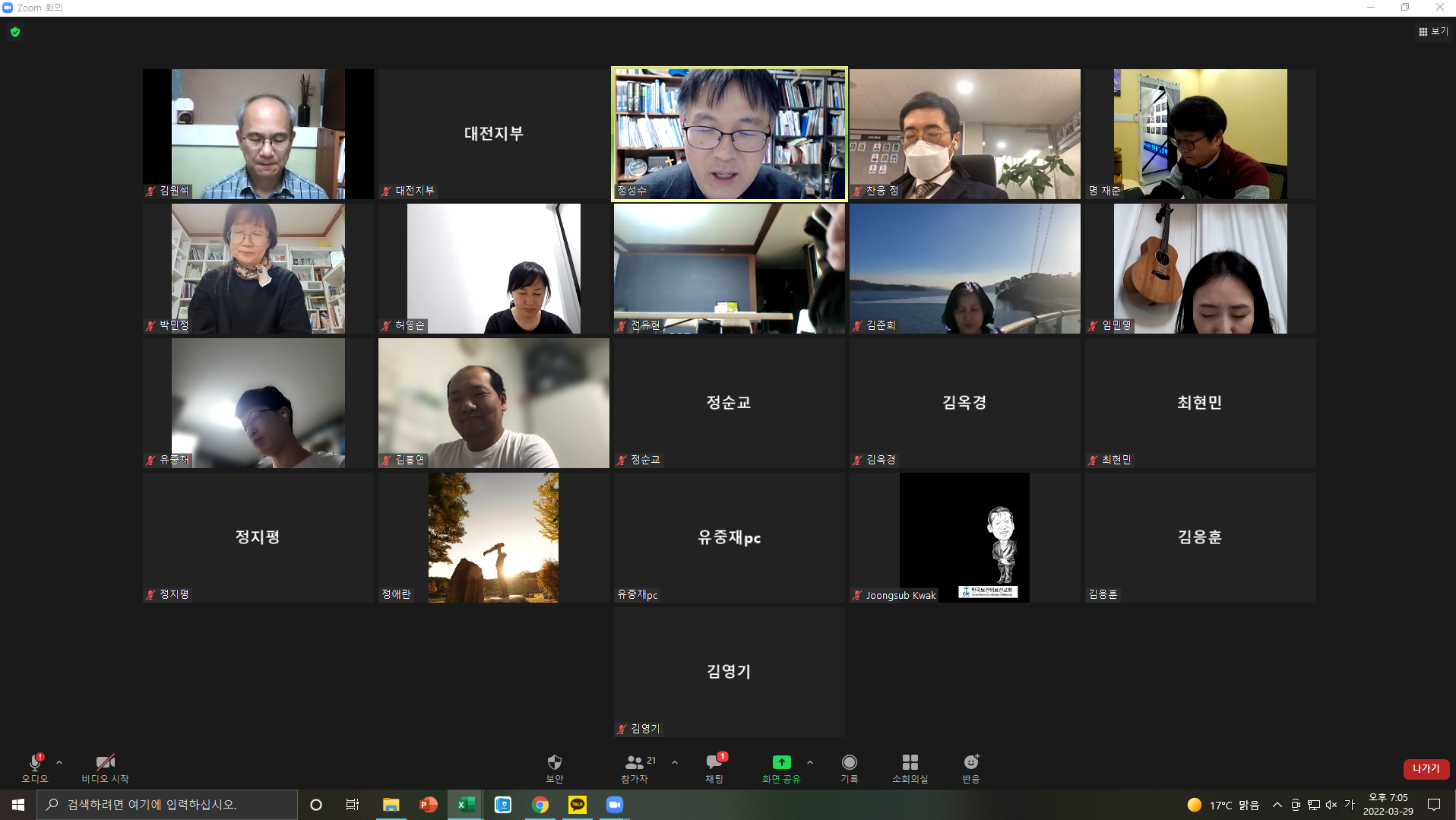Click Joongsub Kwak's tile
The width and height of the screenshot is (1456, 820).
tap(965, 537)
